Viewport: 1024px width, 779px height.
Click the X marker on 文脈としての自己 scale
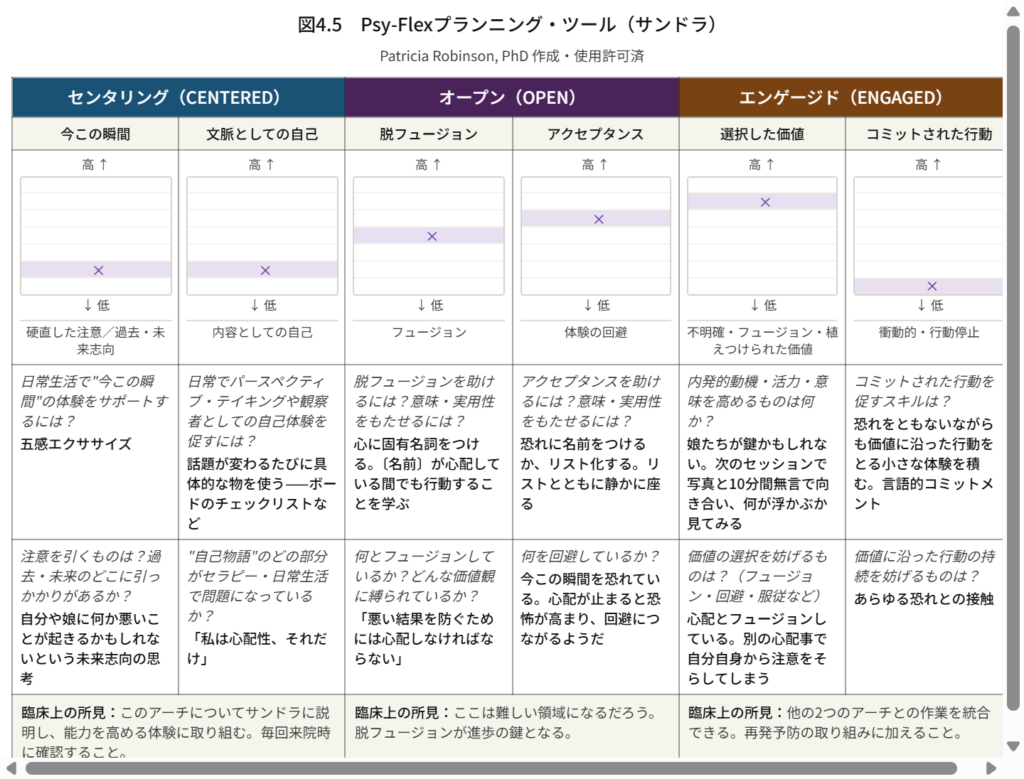coord(265,270)
